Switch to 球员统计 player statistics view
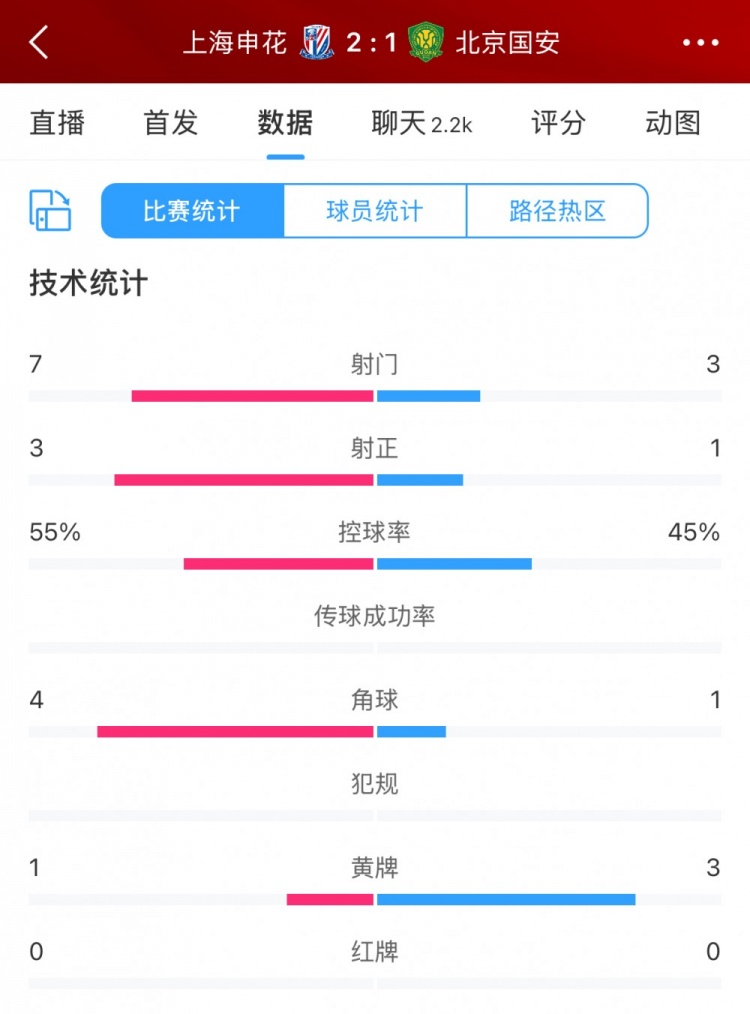This screenshot has width=750, height=1014. click(374, 211)
